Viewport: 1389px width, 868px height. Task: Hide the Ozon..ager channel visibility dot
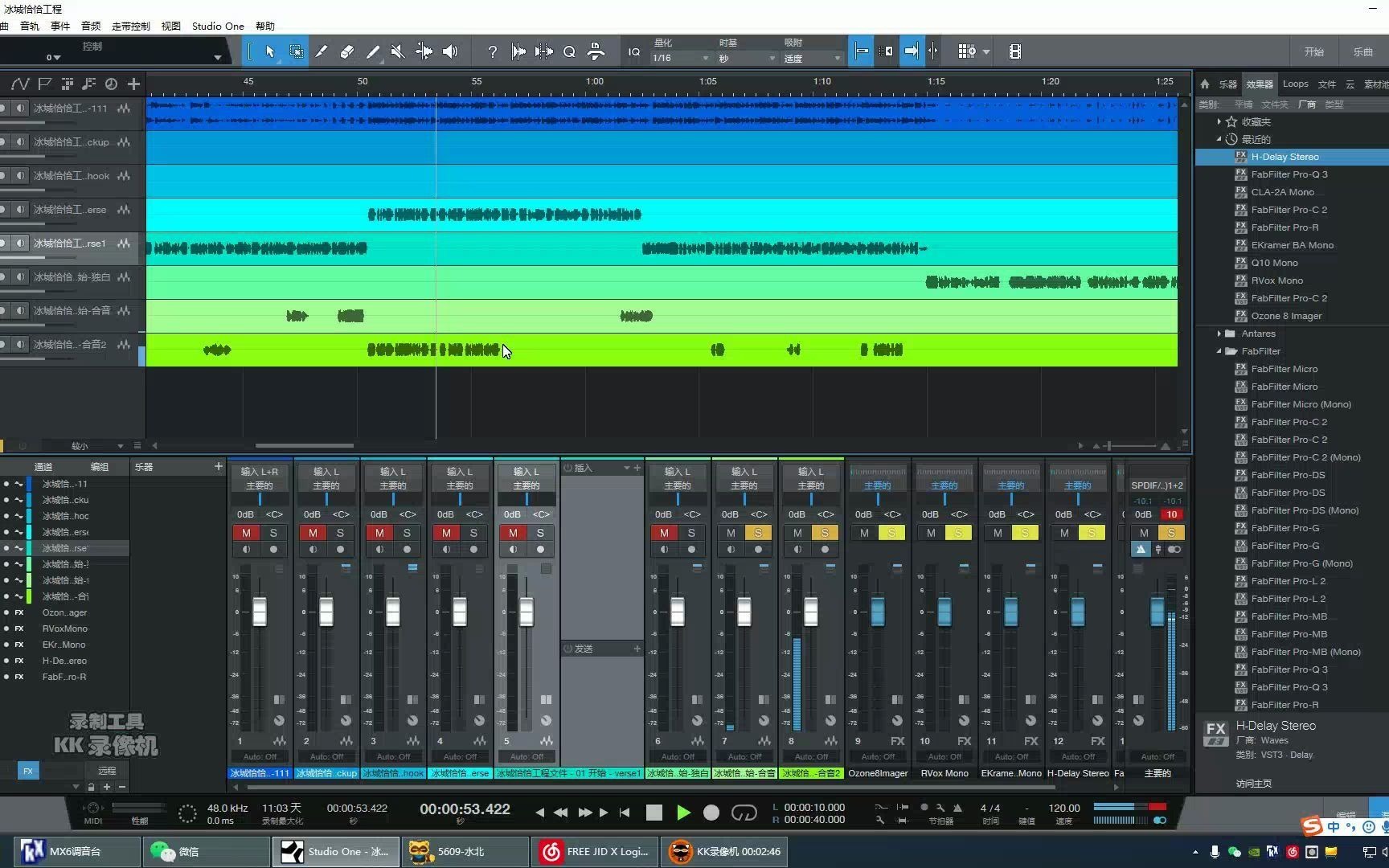pyautogui.click(x=6, y=612)
